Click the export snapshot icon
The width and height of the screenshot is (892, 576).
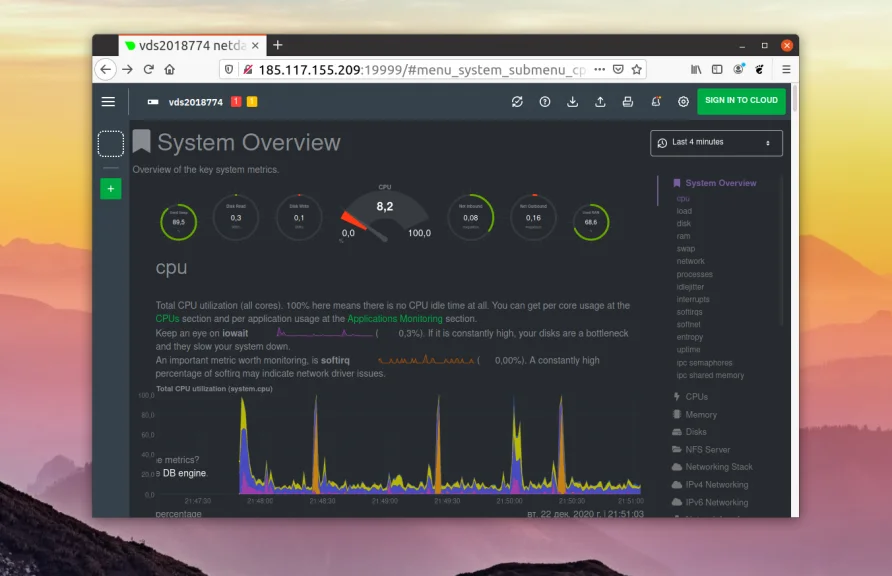601,101
